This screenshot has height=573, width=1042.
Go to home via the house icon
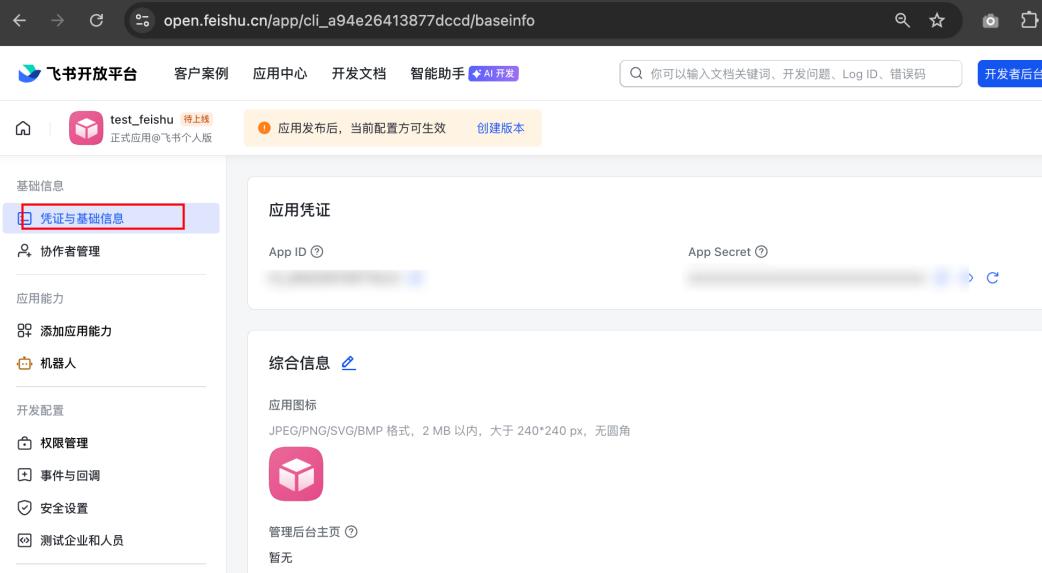click(x=23, y=128)
